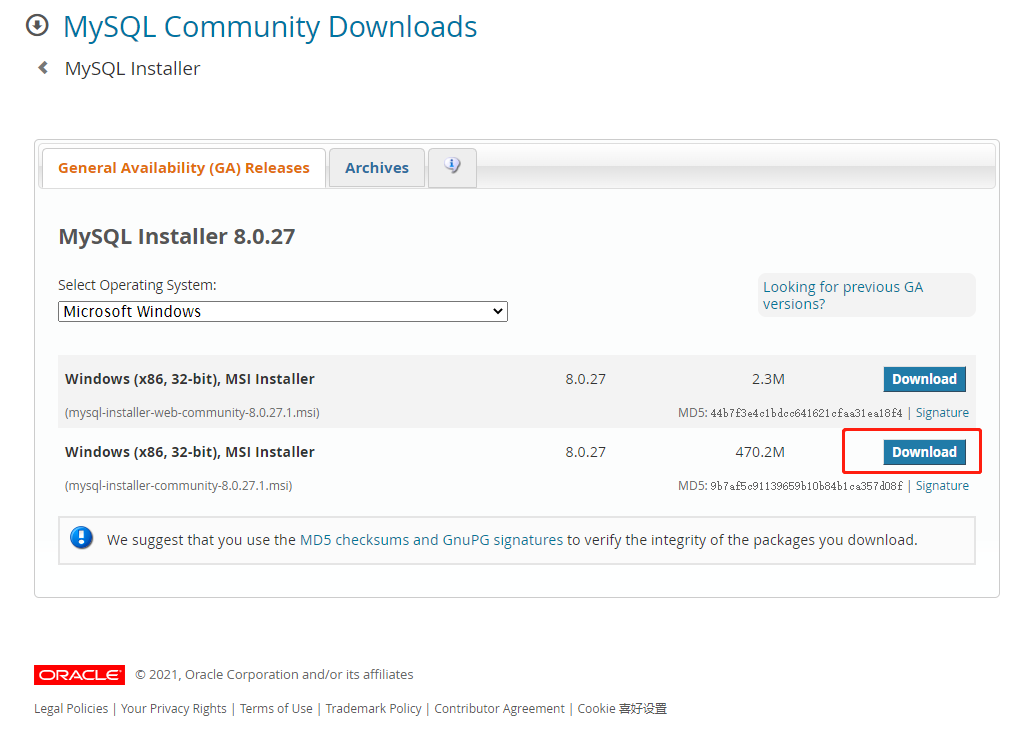The width and height of the screenshot is (1020, 737).
Task: Click filename mysql-installer-web-community-8.0.27.1.msi
Action: (x=192, y=412)
